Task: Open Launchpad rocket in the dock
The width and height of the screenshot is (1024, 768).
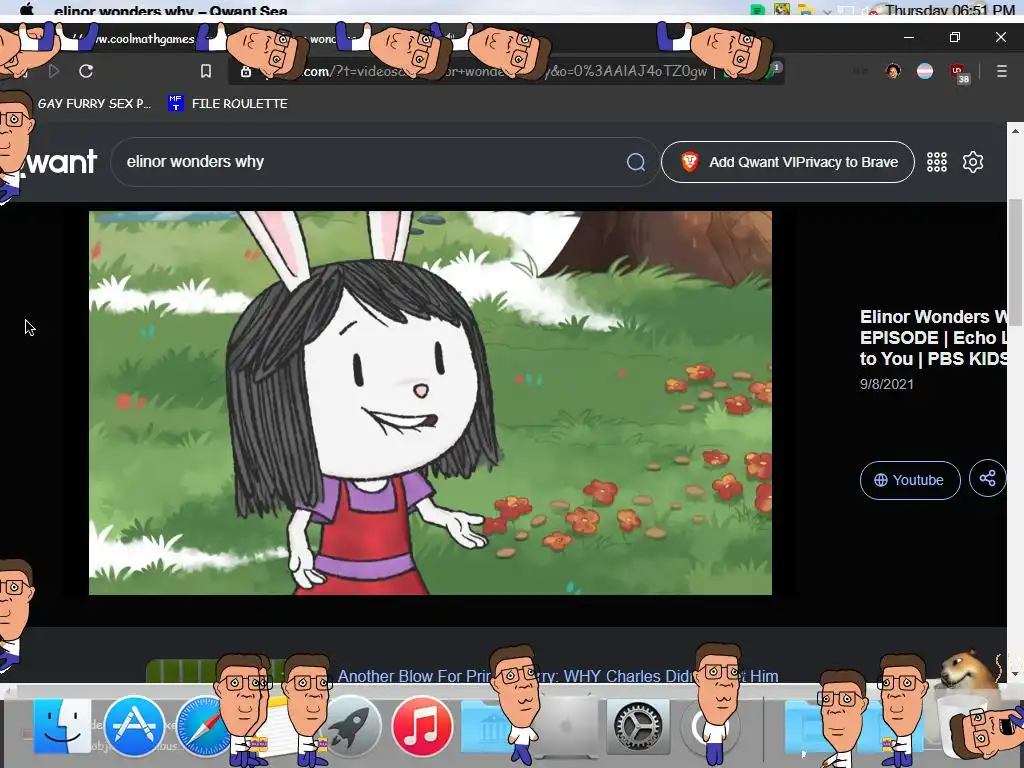Action: [x=353, y=726]
